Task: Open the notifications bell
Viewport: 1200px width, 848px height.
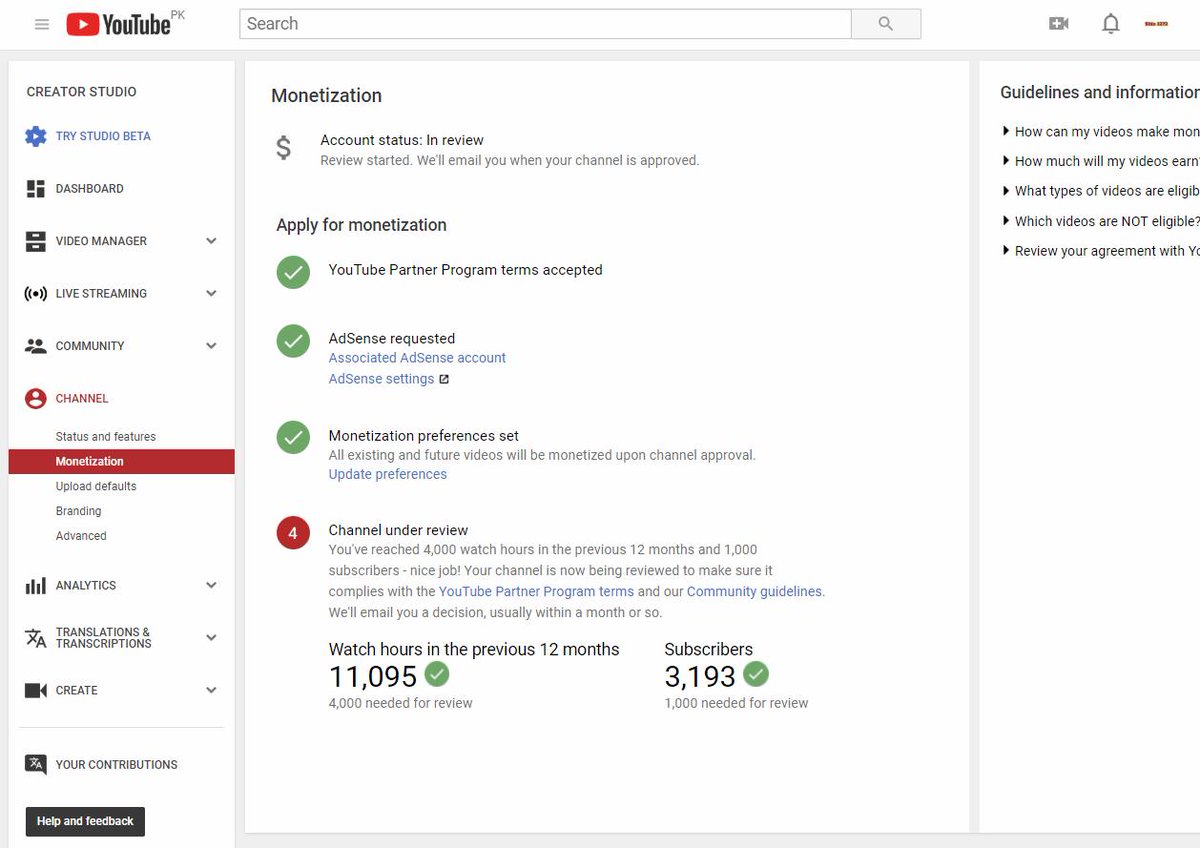Action: point(1111,24)
